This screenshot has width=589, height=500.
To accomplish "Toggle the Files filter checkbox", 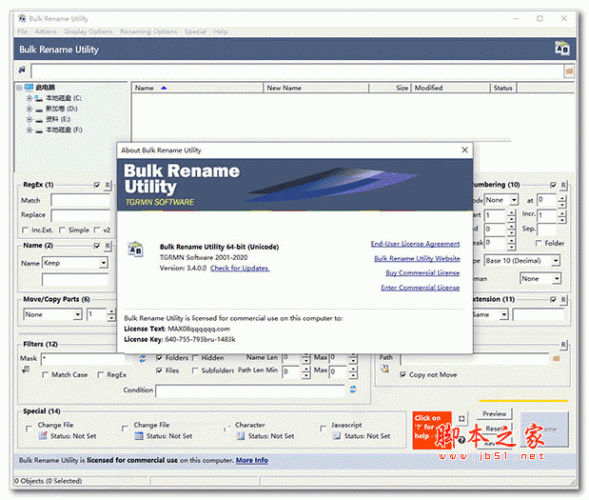I will tap(159, 370).
